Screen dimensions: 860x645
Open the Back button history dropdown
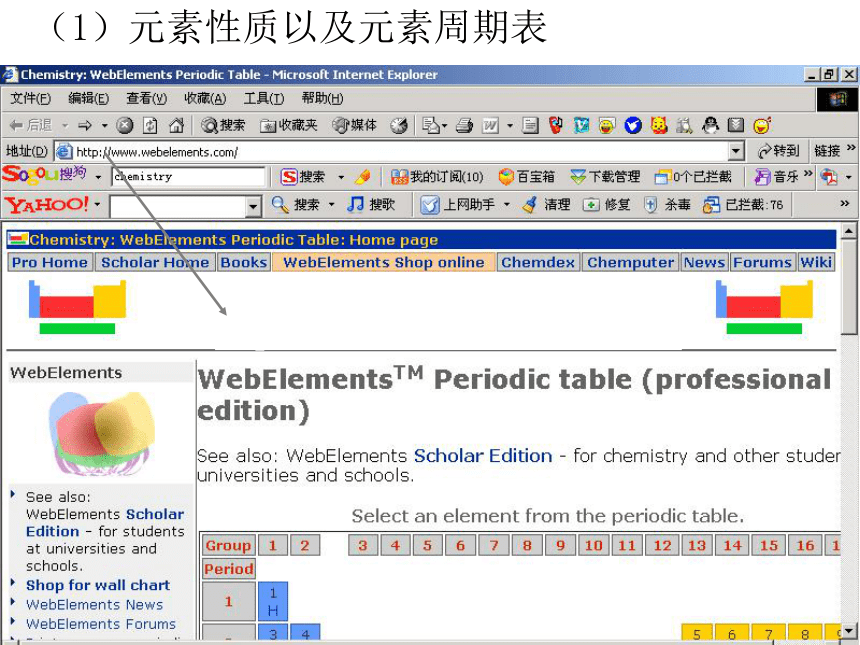point(65,126)
